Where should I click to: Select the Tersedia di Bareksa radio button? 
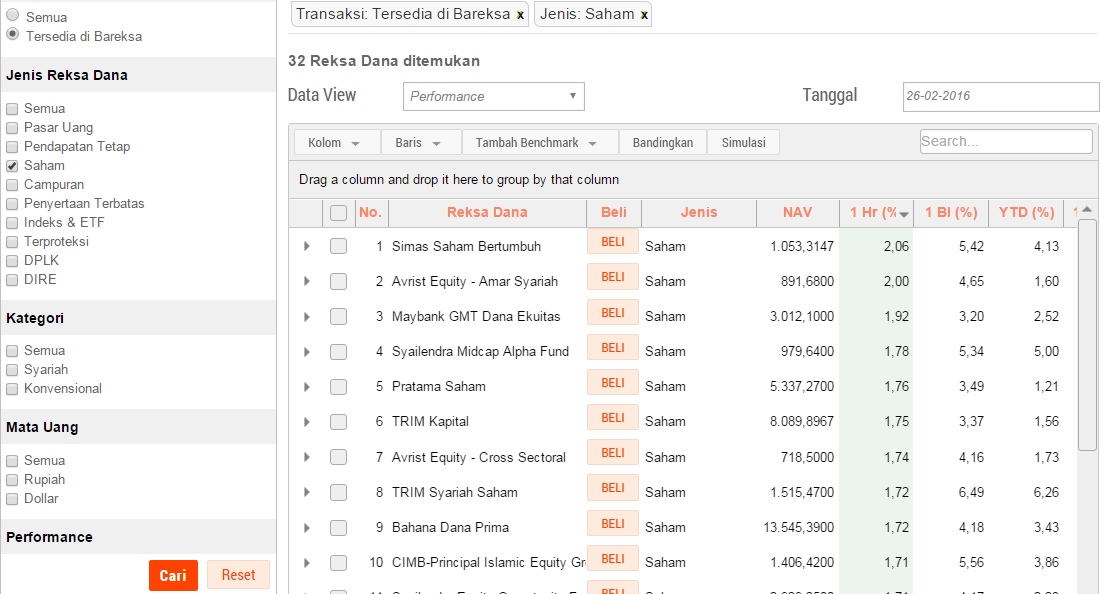pyautogui.click(x=13, y=34)
